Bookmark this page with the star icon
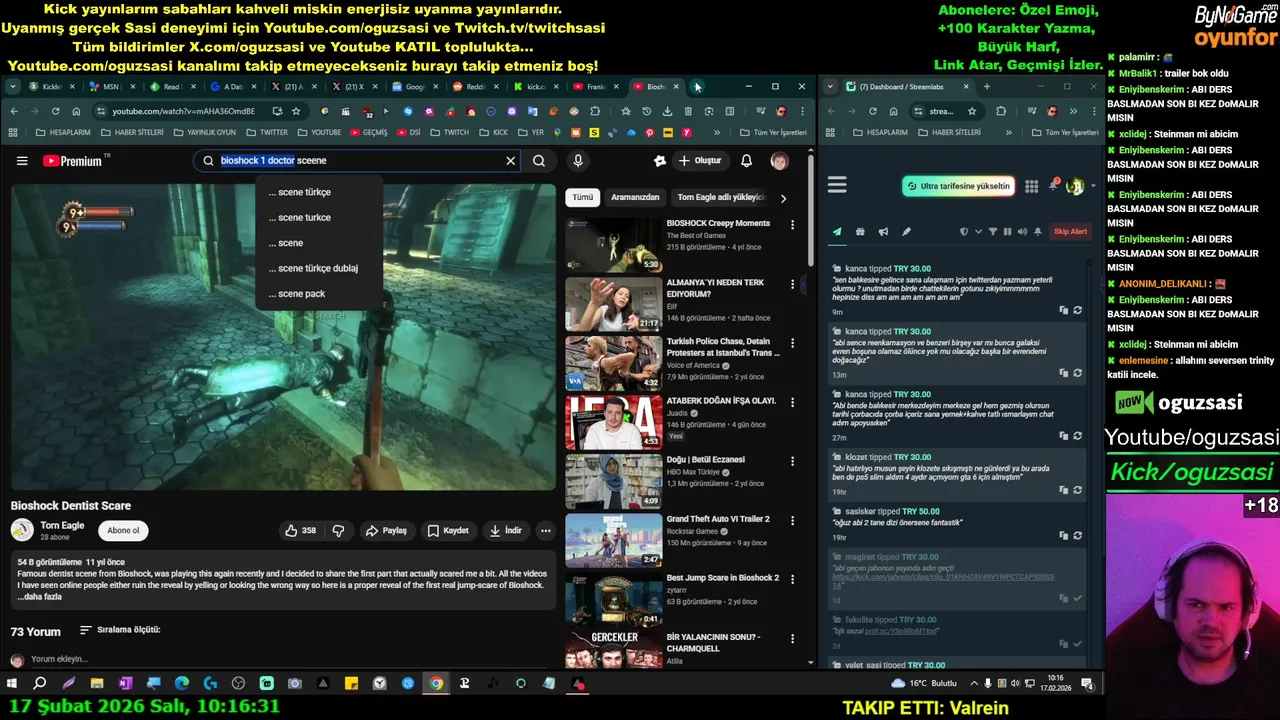 tap(296, 111)
